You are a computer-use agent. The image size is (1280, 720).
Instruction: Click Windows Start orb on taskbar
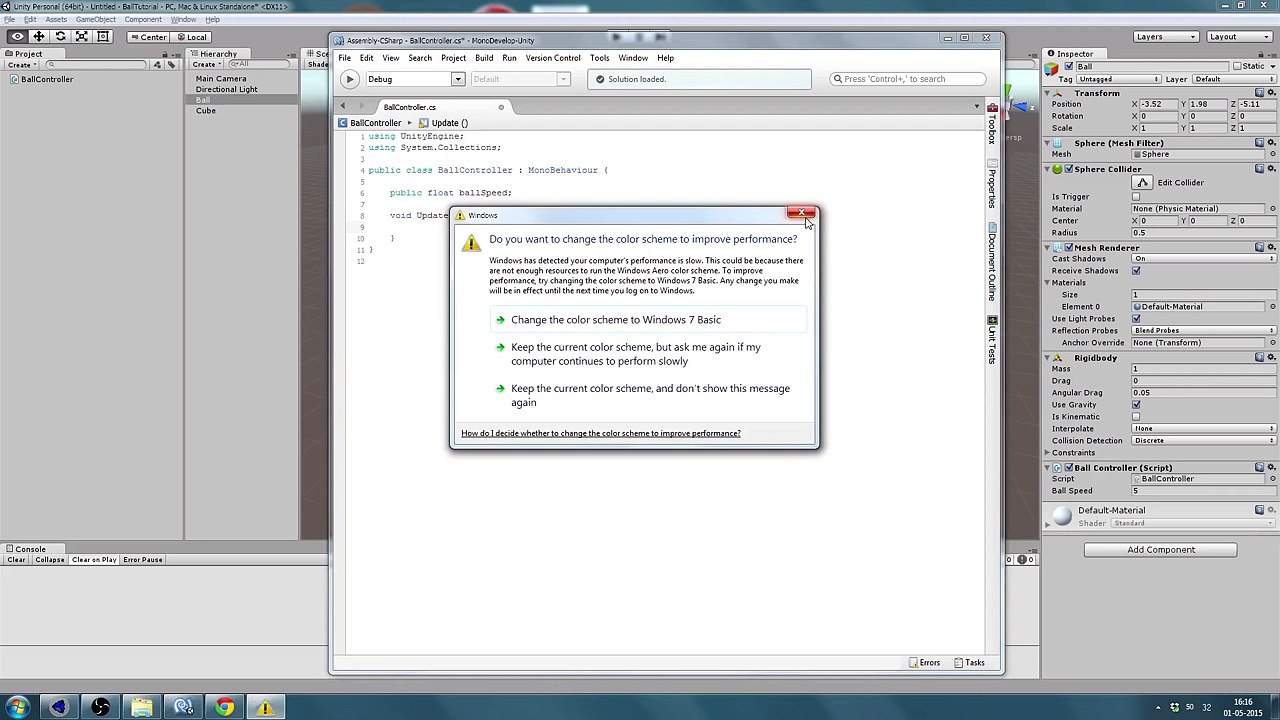tap(17, 708)
